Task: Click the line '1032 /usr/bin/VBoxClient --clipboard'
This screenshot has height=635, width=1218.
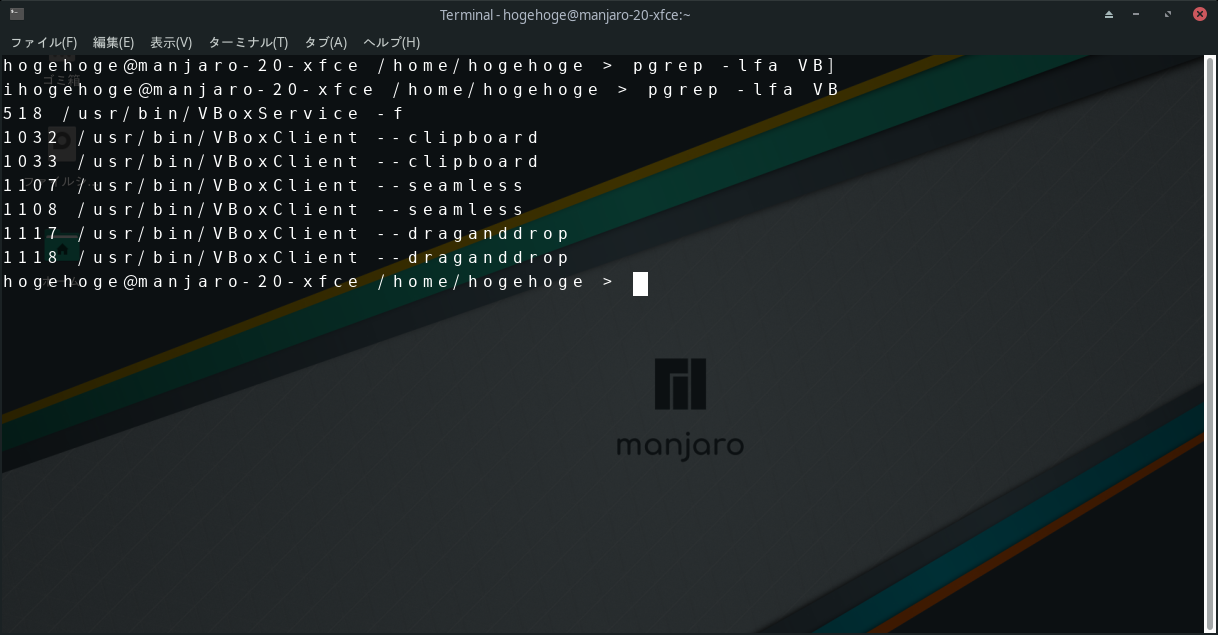Action: tap(271, 138)
